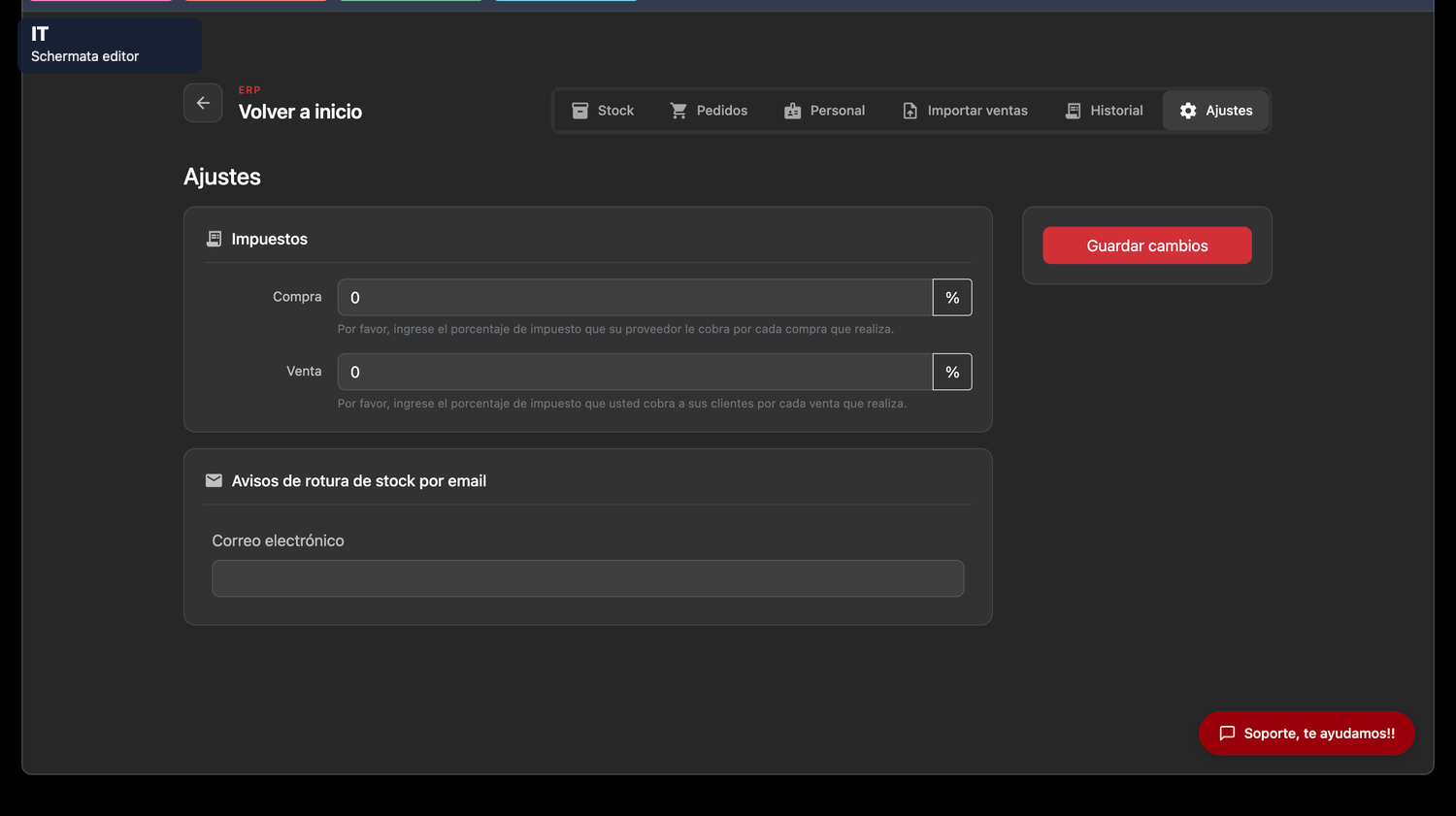Focus the Compra tax percentage field
Viewport: 1456px width, 816px height.
pos(635,298)
